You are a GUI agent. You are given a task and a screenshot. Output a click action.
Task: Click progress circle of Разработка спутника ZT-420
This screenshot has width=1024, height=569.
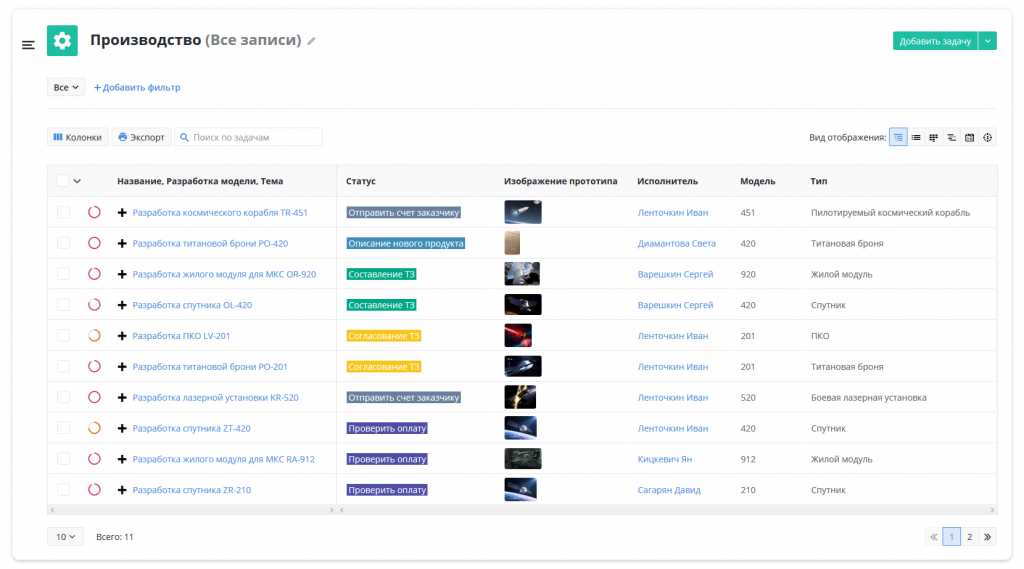click(94, 428)
